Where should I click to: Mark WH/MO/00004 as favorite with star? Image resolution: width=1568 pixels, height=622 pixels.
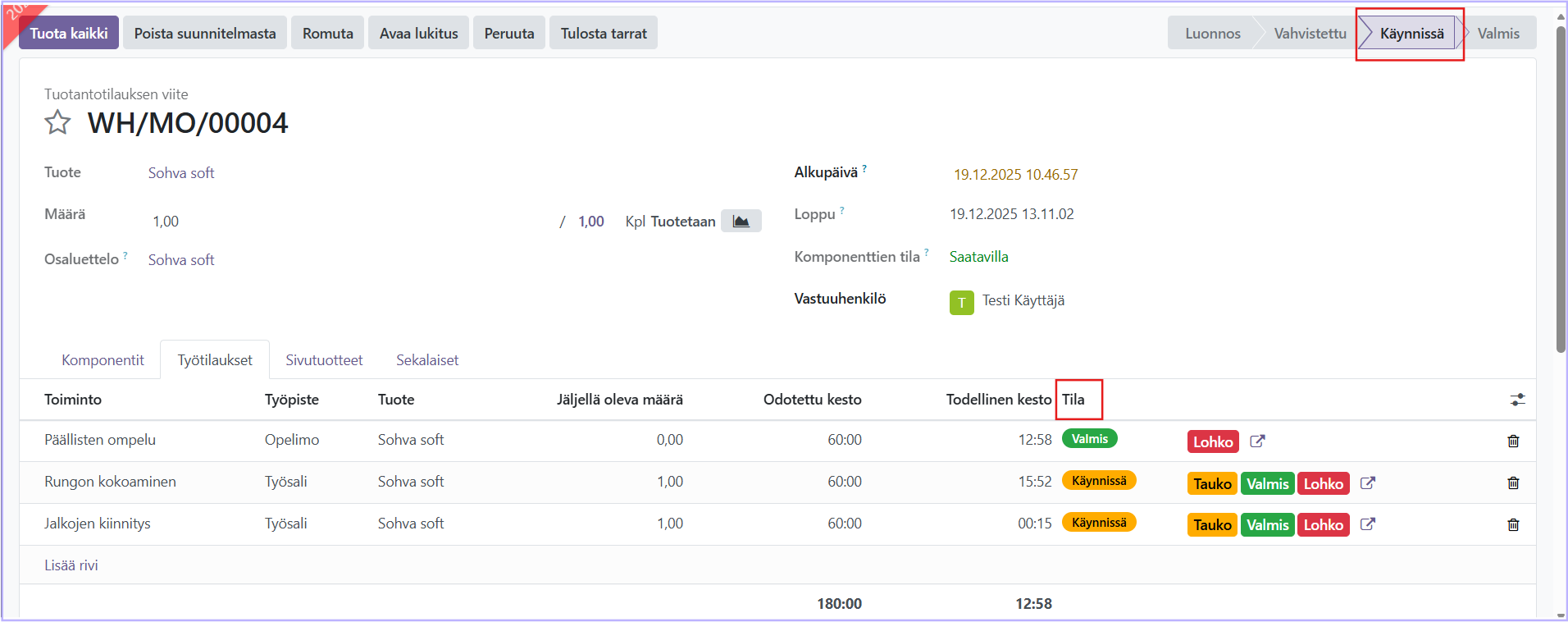point(57,123)
